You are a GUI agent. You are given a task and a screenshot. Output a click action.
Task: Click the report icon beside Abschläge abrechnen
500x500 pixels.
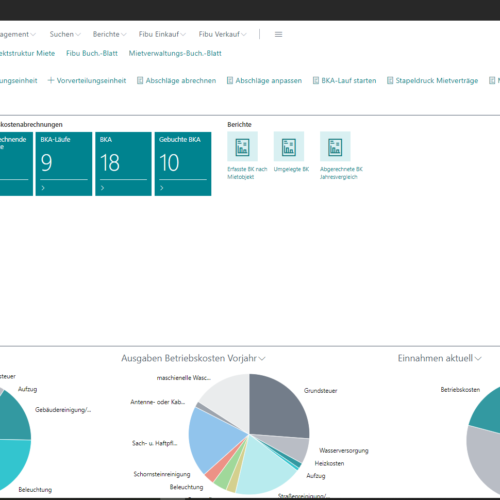[140, 80]
